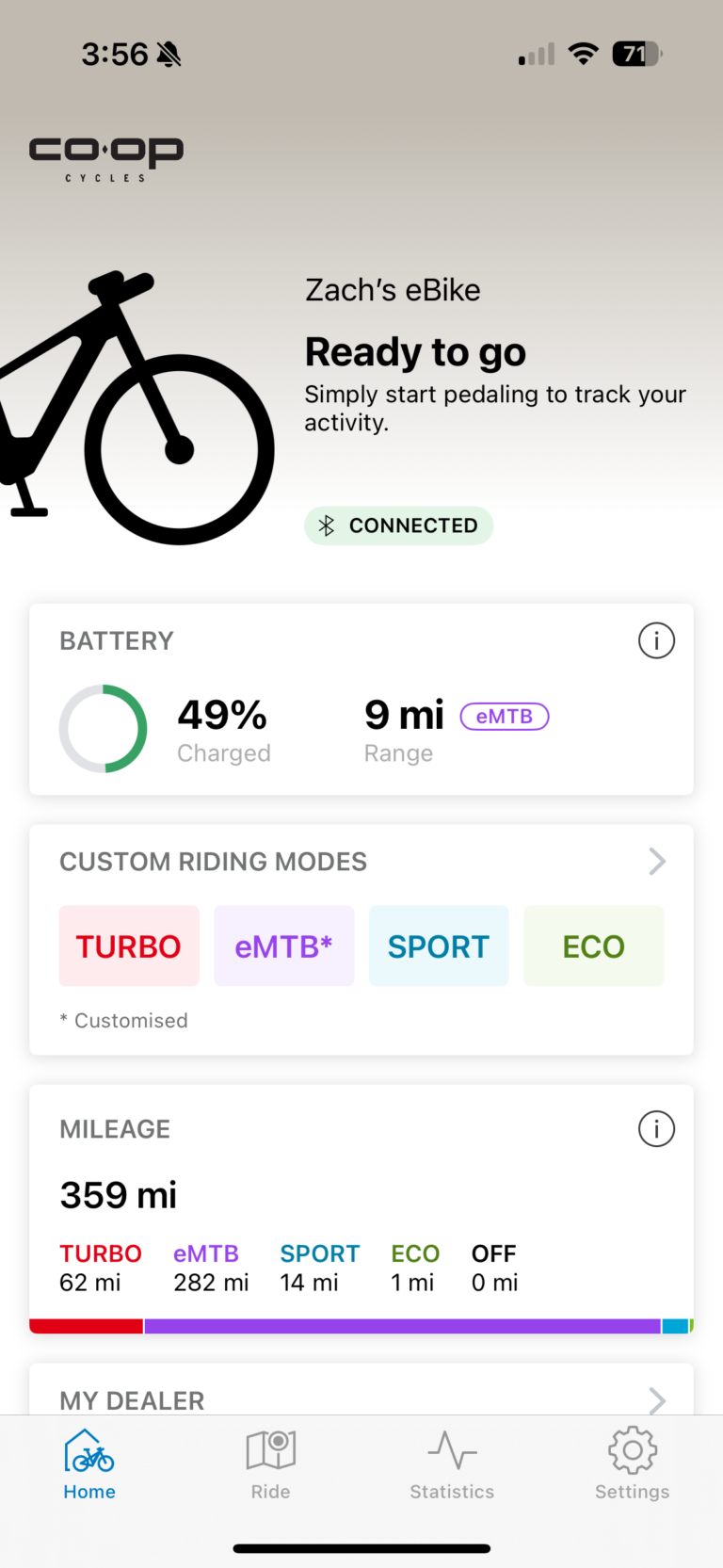Expand Custom Riding Modes chevron

[657, 861]
